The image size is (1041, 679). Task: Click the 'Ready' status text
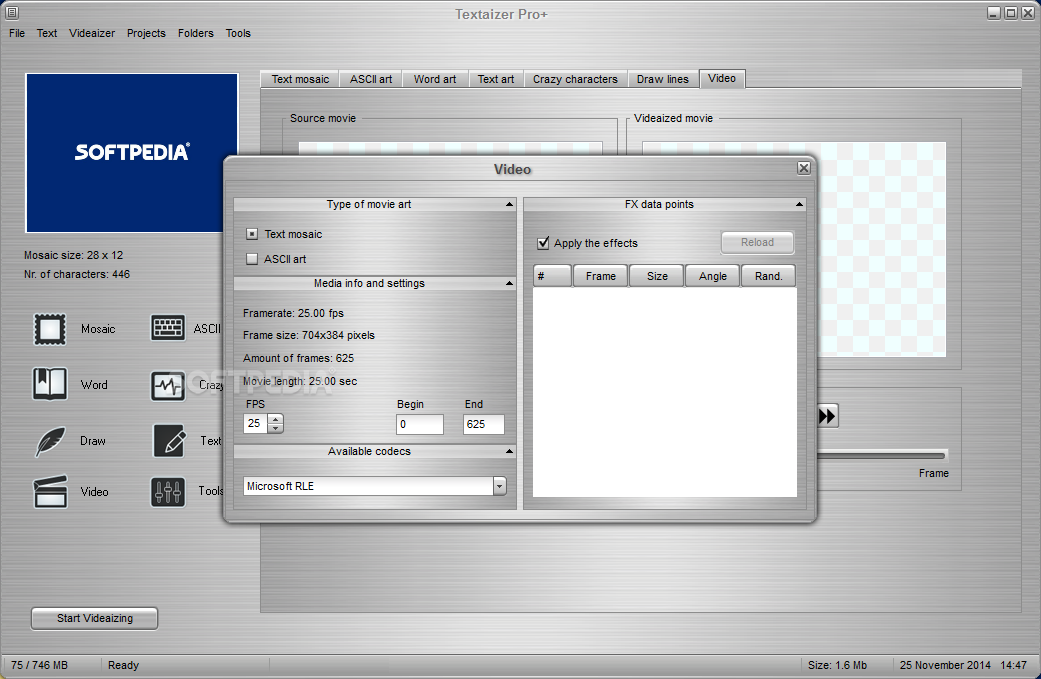123,665
